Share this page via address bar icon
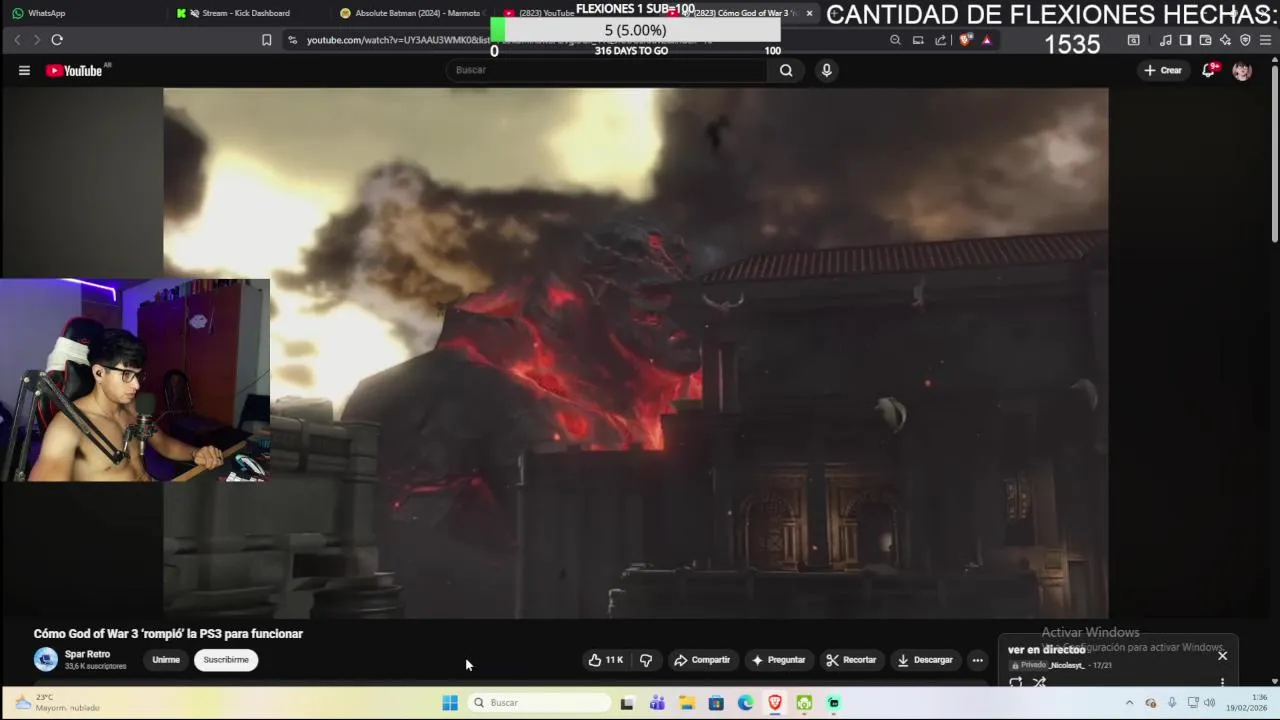The width and height of the screenshot is (1280, 720). 941,40
